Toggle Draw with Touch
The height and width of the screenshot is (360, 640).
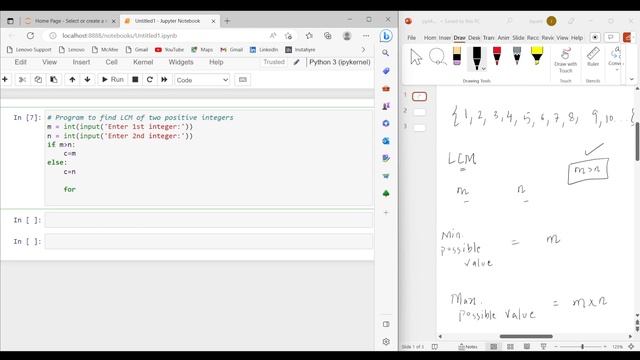coord(565,60)
